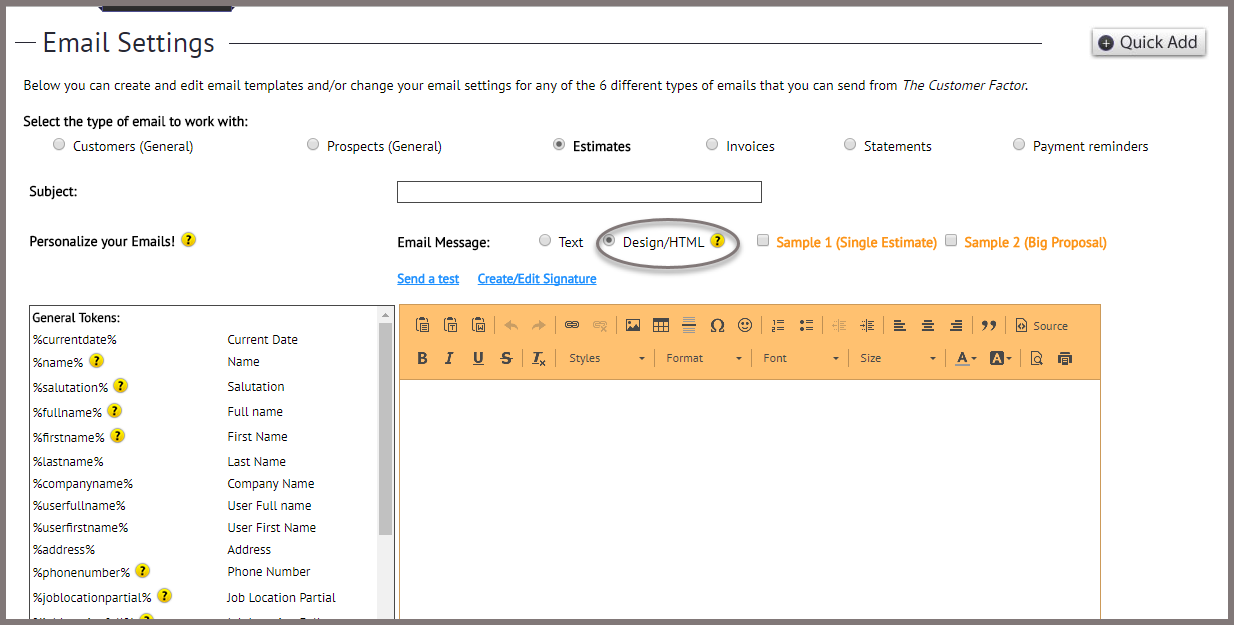
Task: Insert a hyperlink with the Link icon
Action: [572, 325]
